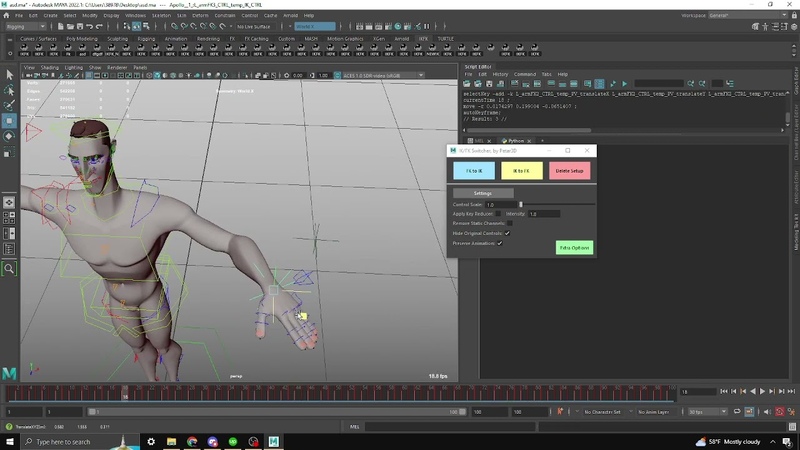800x450 pixels.
Task: Execute All double-arrow icon in Script Editor
Action: (x=613, y=84)
